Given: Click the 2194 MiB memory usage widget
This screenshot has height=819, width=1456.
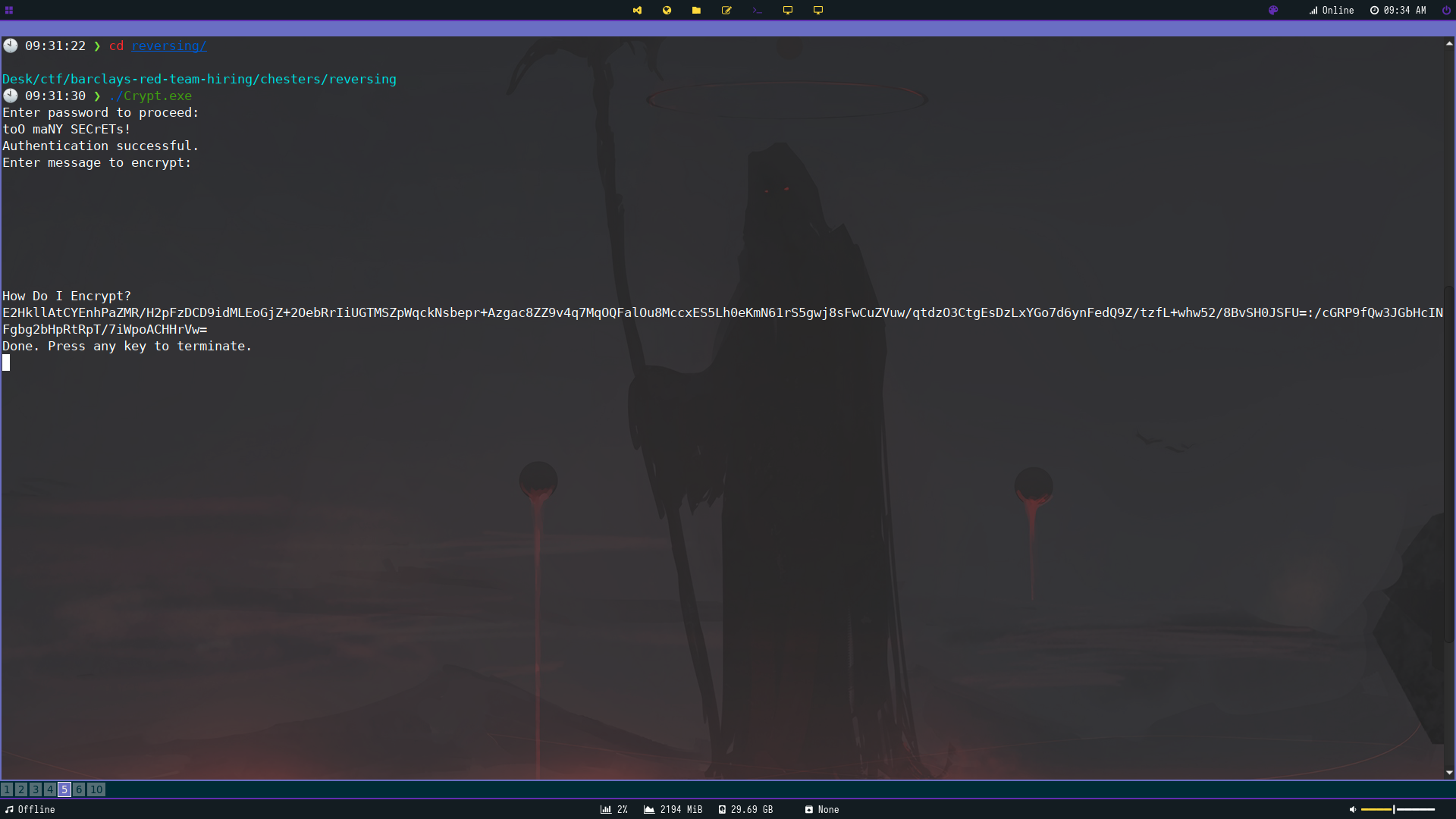Looking at the screenshot, I should coord(673,810).
